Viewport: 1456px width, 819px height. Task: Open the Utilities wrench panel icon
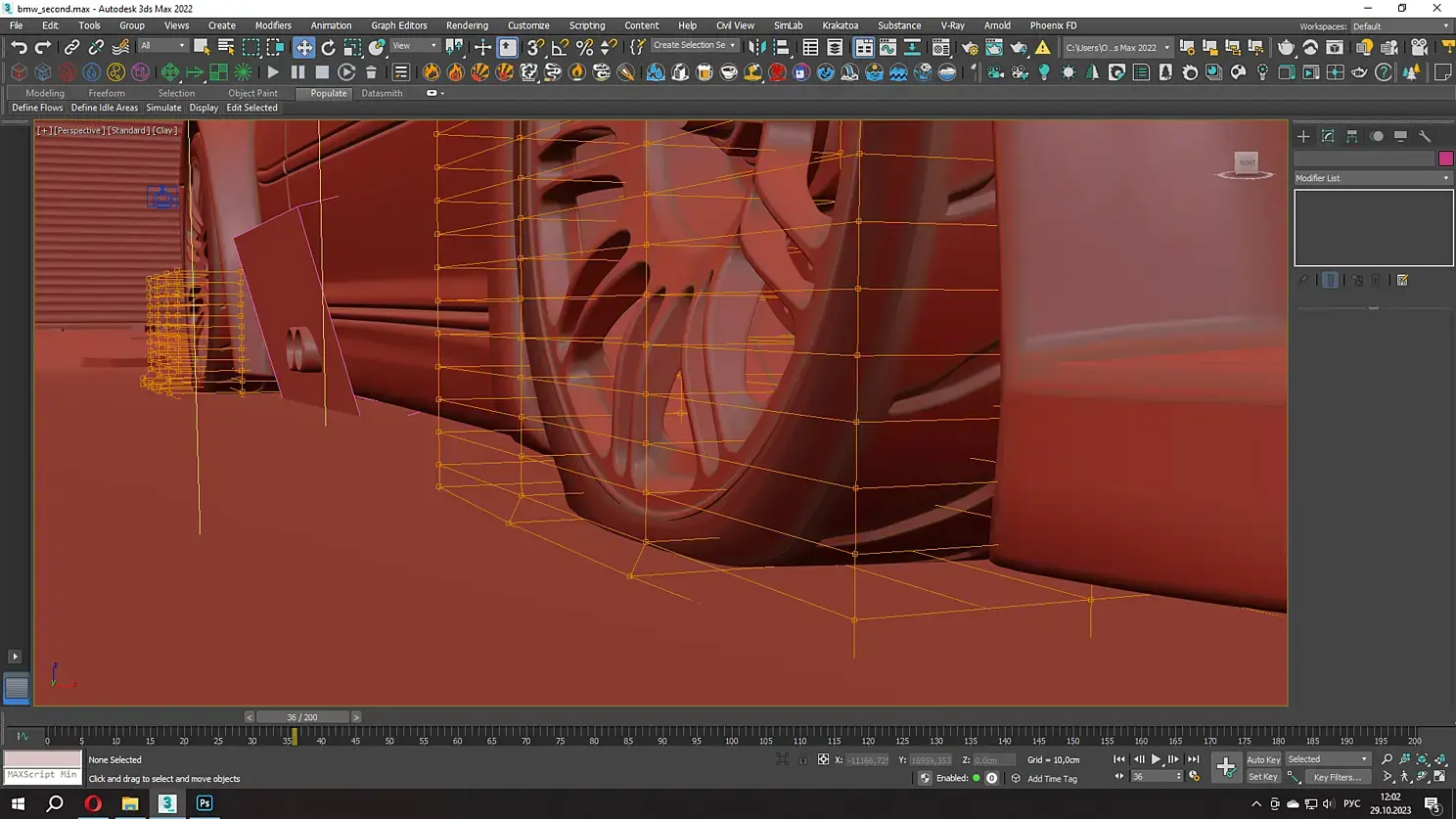pos(1425,136)
